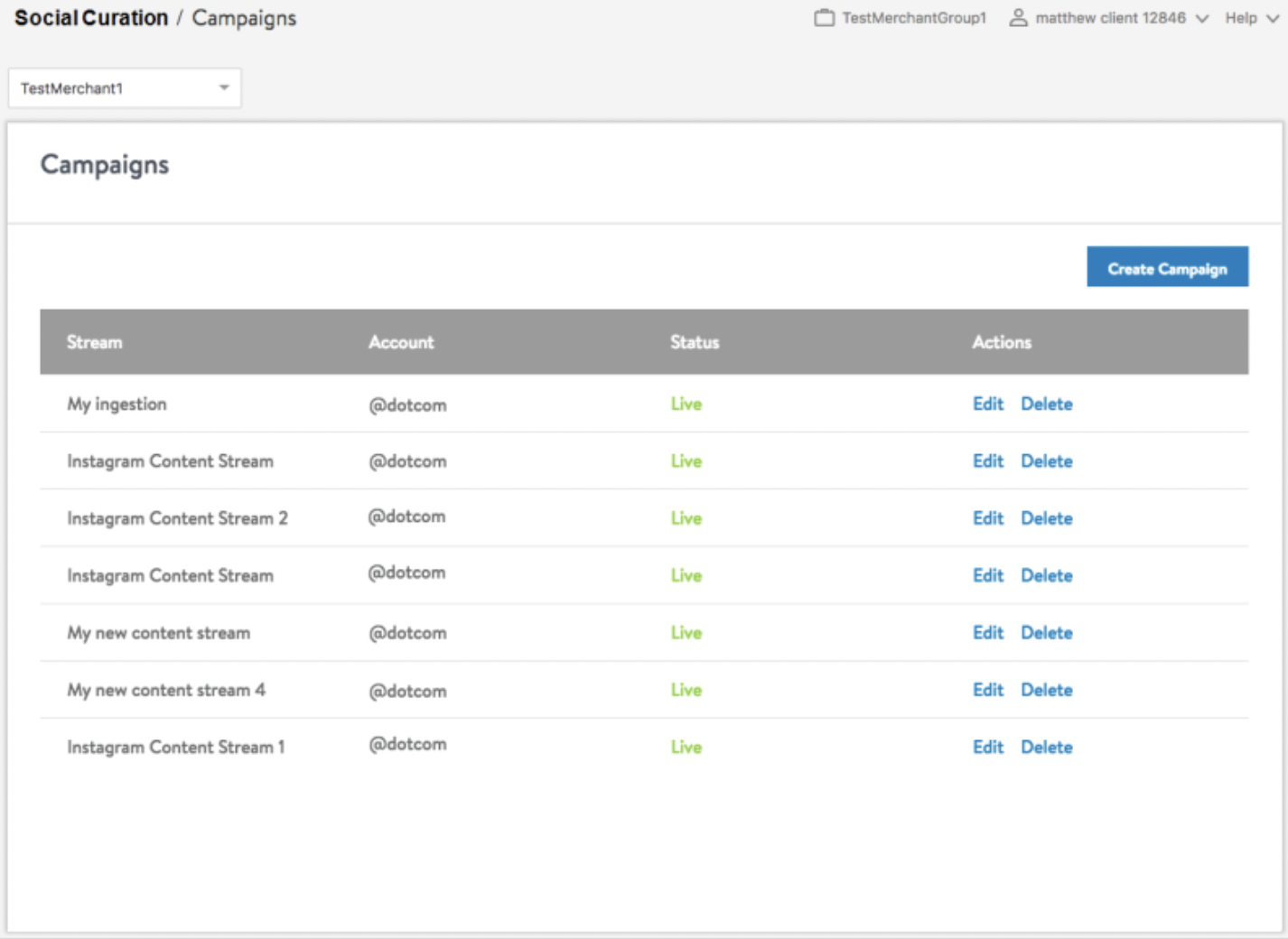Edit Instagram Content Stream 2
The image size is (1288, 939).
988,518
